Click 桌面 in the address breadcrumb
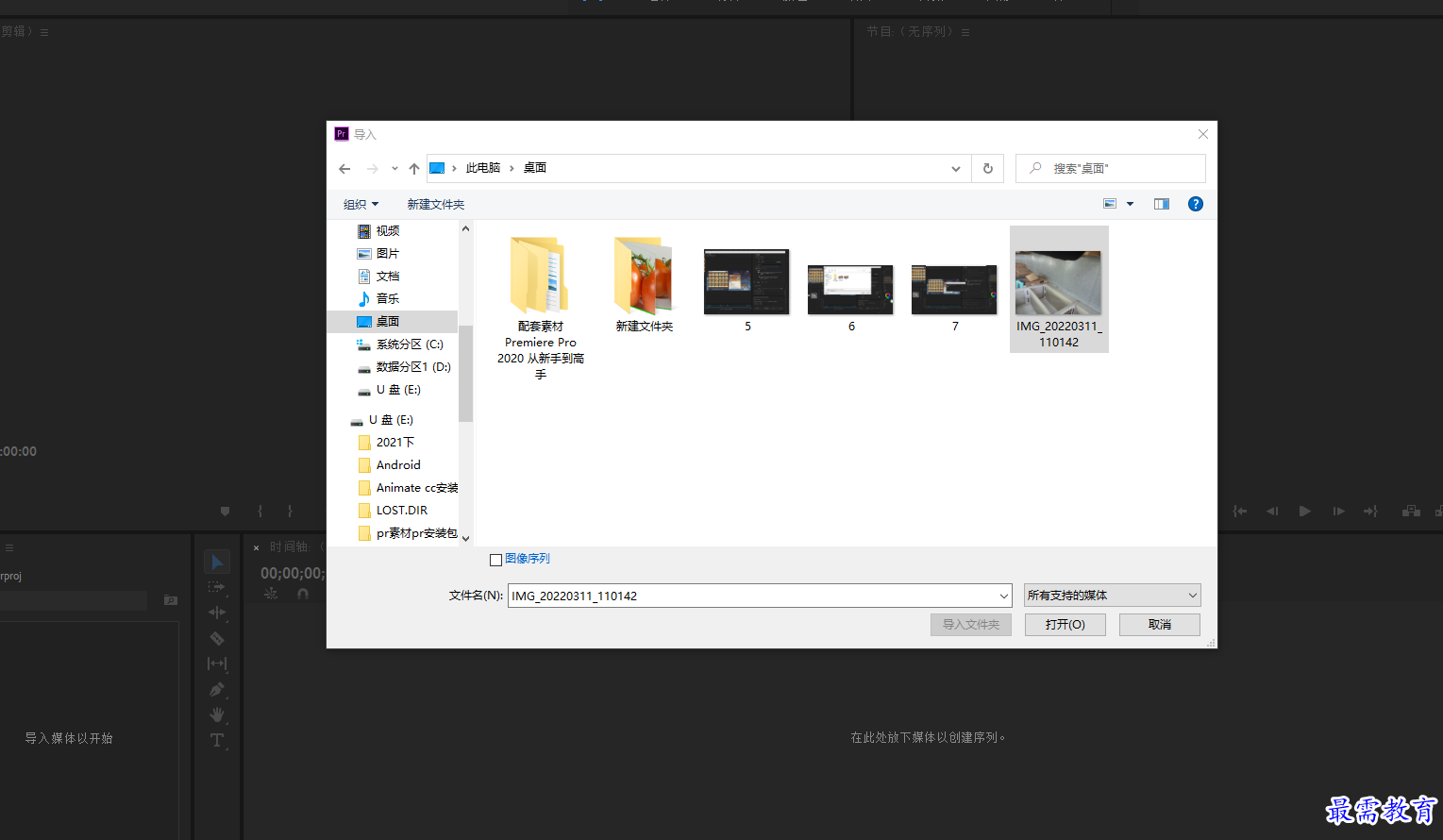The image size is (1443, 840). click(535, 168)
